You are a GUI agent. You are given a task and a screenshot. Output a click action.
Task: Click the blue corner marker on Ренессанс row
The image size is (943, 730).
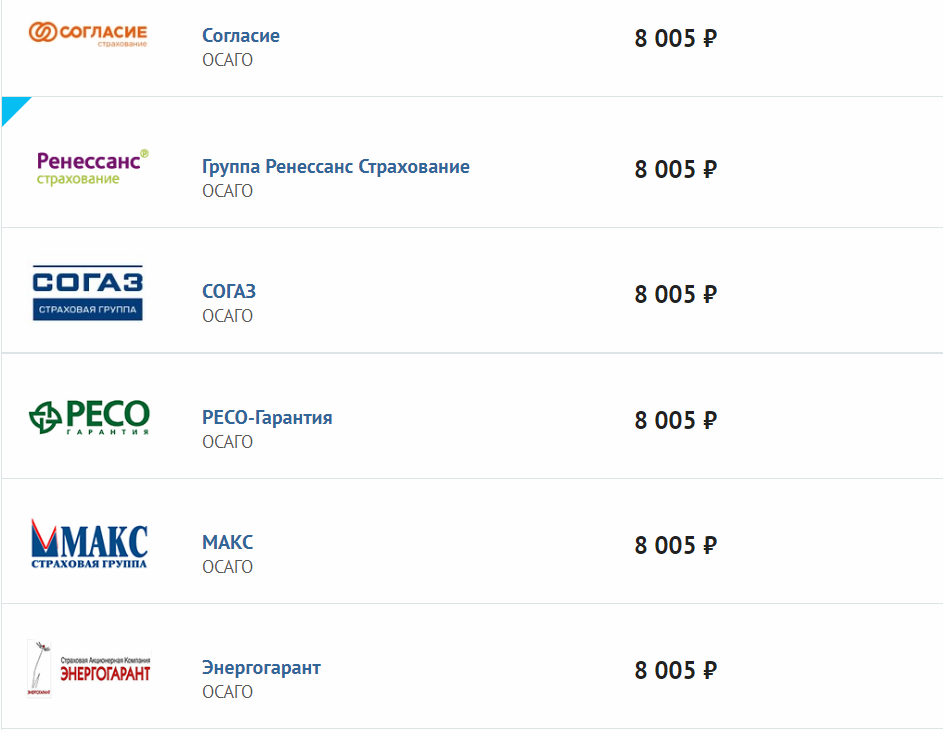(11, 107)
